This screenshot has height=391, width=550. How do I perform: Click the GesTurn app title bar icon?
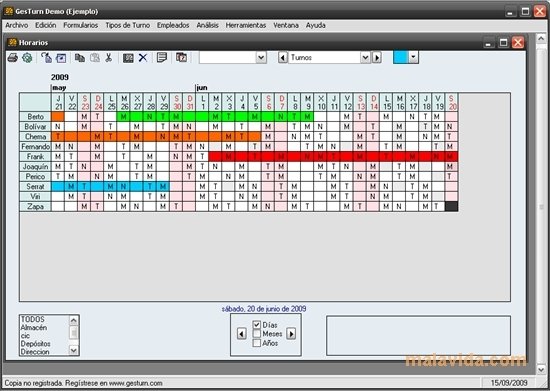[x=8, y=11]
